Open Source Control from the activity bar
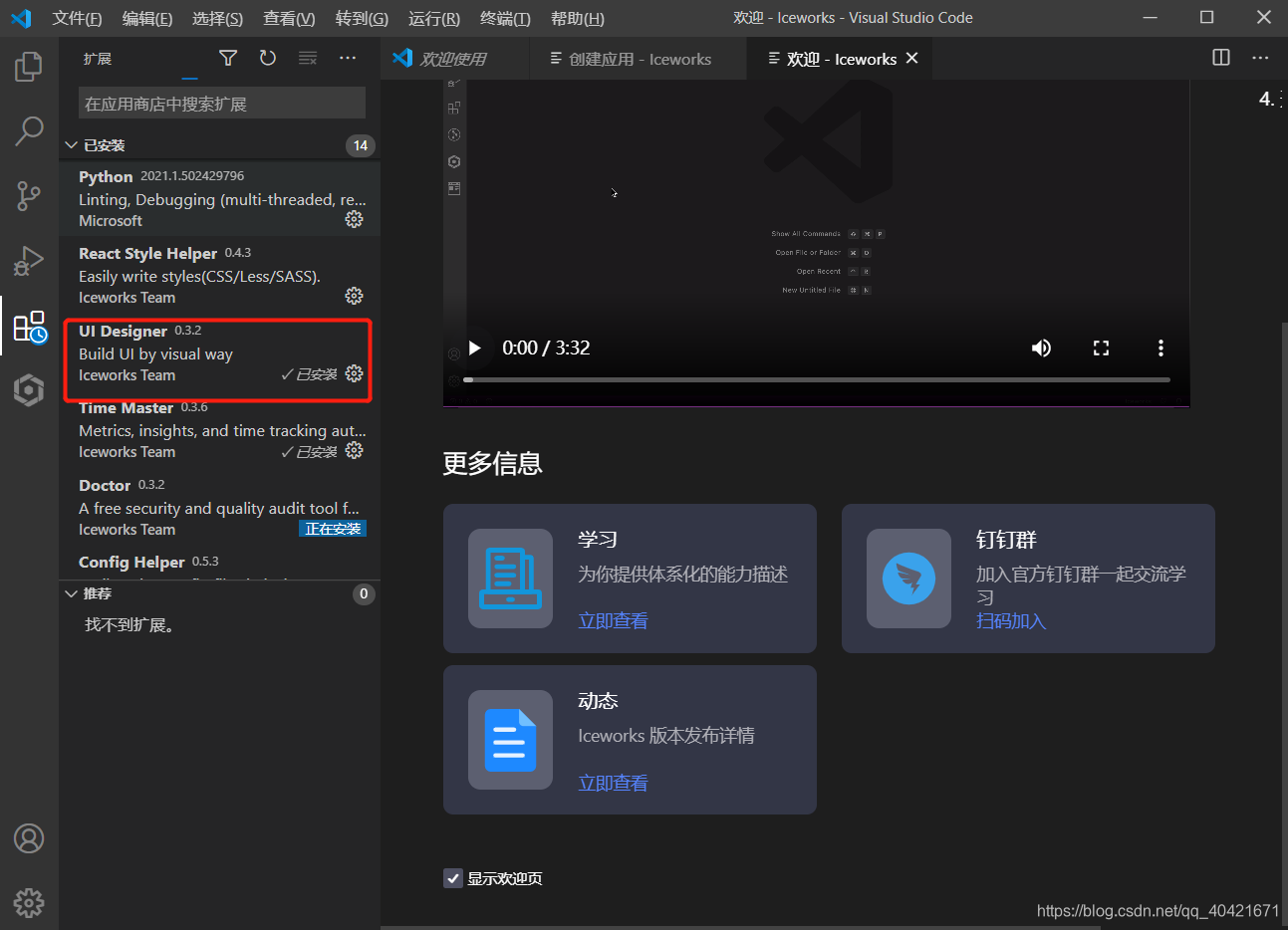The image size is (1288, 930). tap(28, 196)
